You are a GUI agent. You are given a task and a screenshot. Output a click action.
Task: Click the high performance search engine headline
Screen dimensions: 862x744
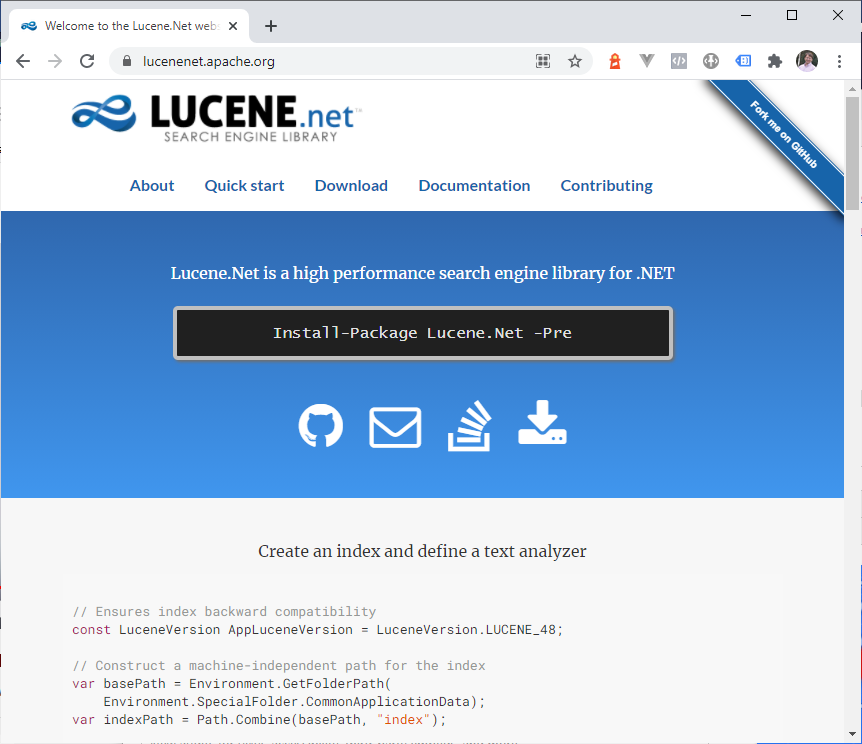(x=422, y=273)
